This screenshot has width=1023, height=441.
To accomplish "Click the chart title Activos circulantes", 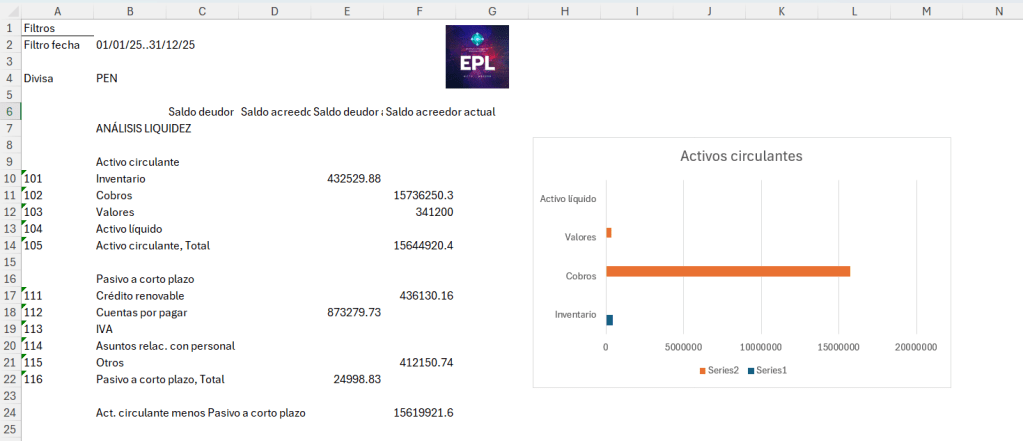I will click(741, 156).
